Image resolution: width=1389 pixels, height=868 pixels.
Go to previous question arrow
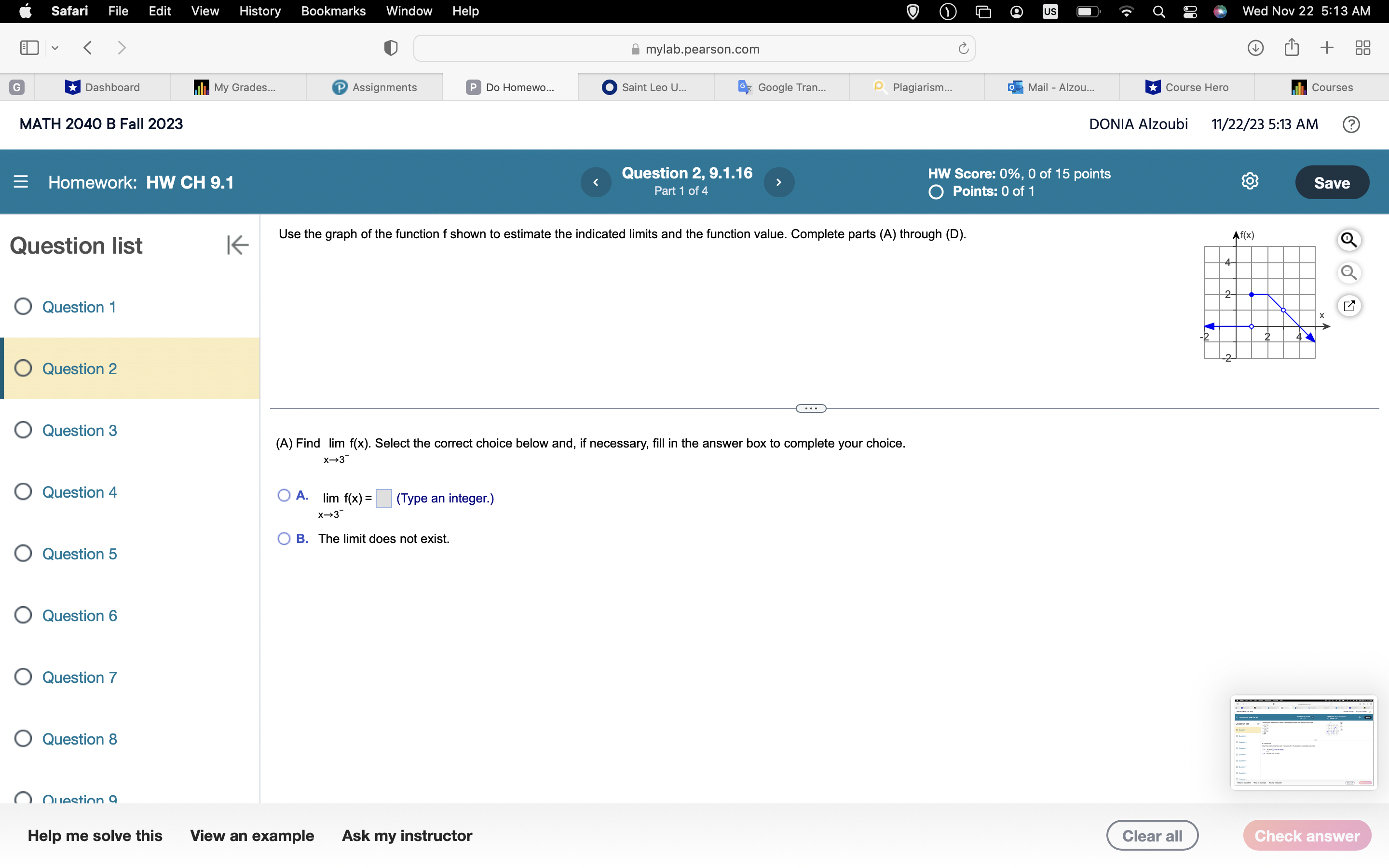pos(596,182)
